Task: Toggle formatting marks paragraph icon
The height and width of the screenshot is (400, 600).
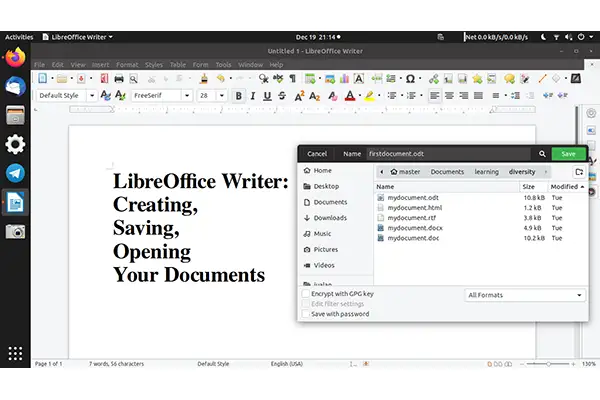Action: click(x=293, y=79)
